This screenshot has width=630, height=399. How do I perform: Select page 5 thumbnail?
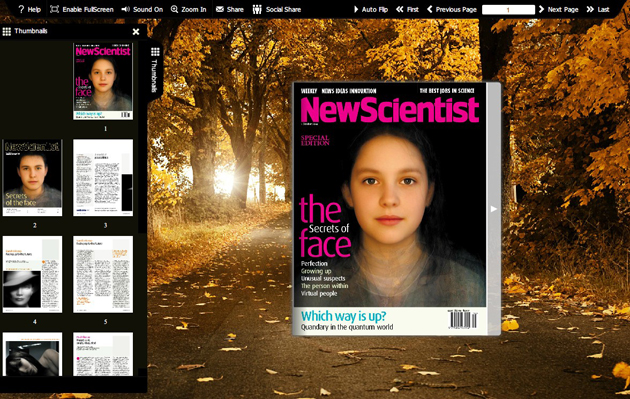(103, 274)
